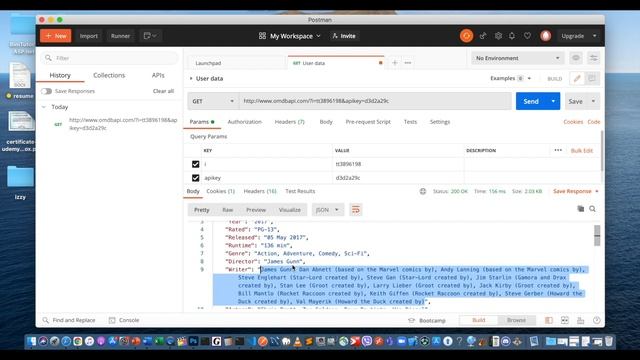Click the heart icon in header
Image resolution: width=640 pixels, height=360 pixels.
pos(527,36)
